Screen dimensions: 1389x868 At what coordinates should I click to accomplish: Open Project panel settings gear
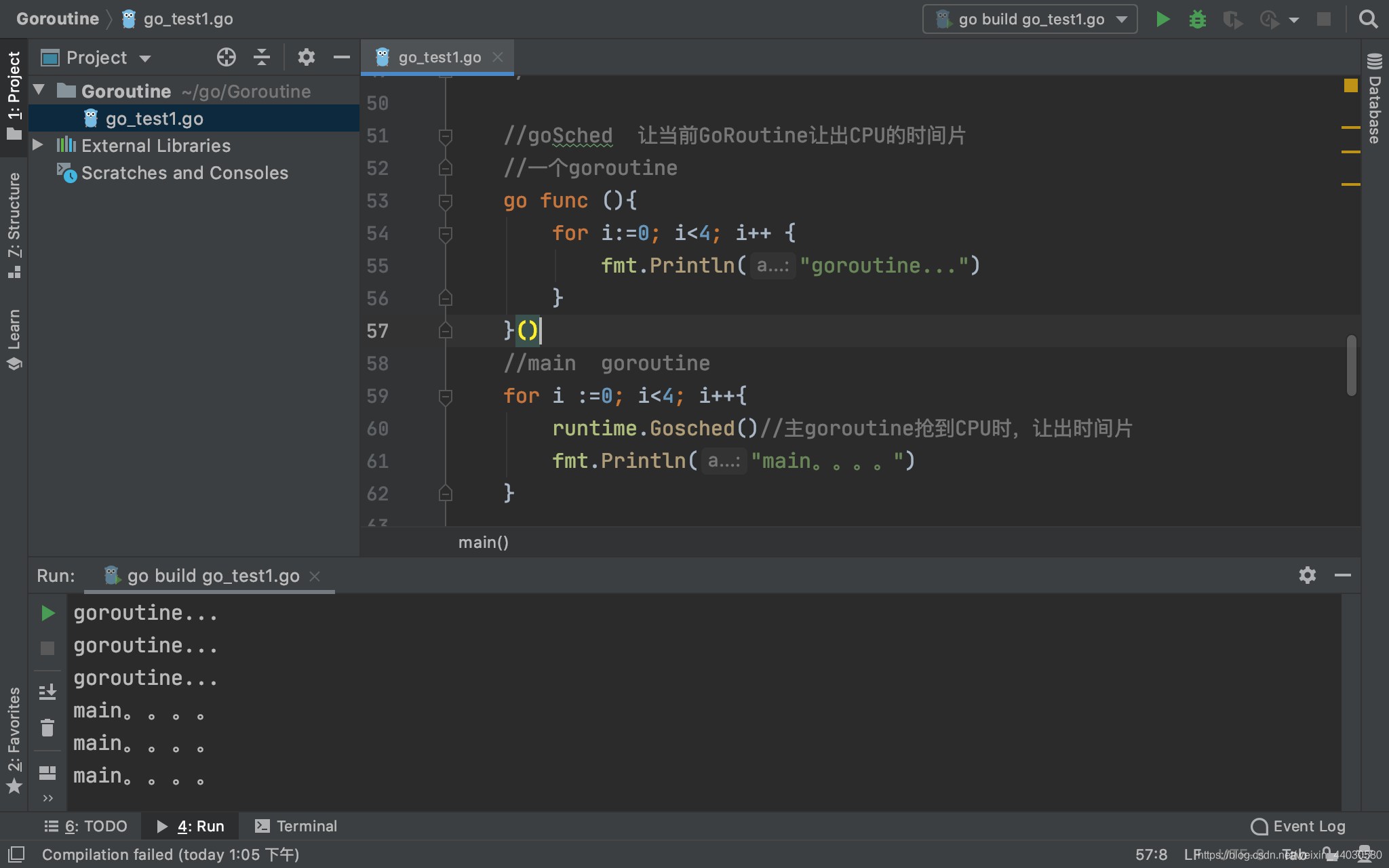click(x=306, y=58)
